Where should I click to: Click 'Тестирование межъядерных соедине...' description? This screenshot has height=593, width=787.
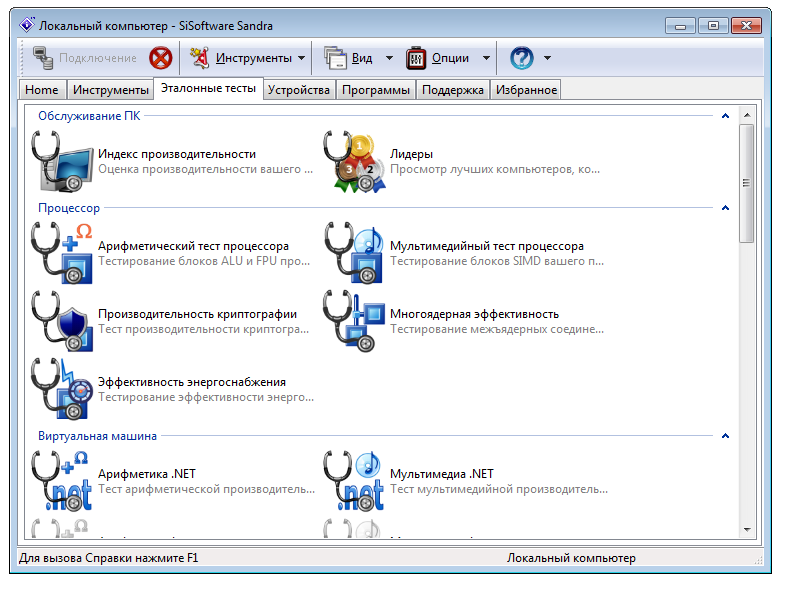[497, 329]
